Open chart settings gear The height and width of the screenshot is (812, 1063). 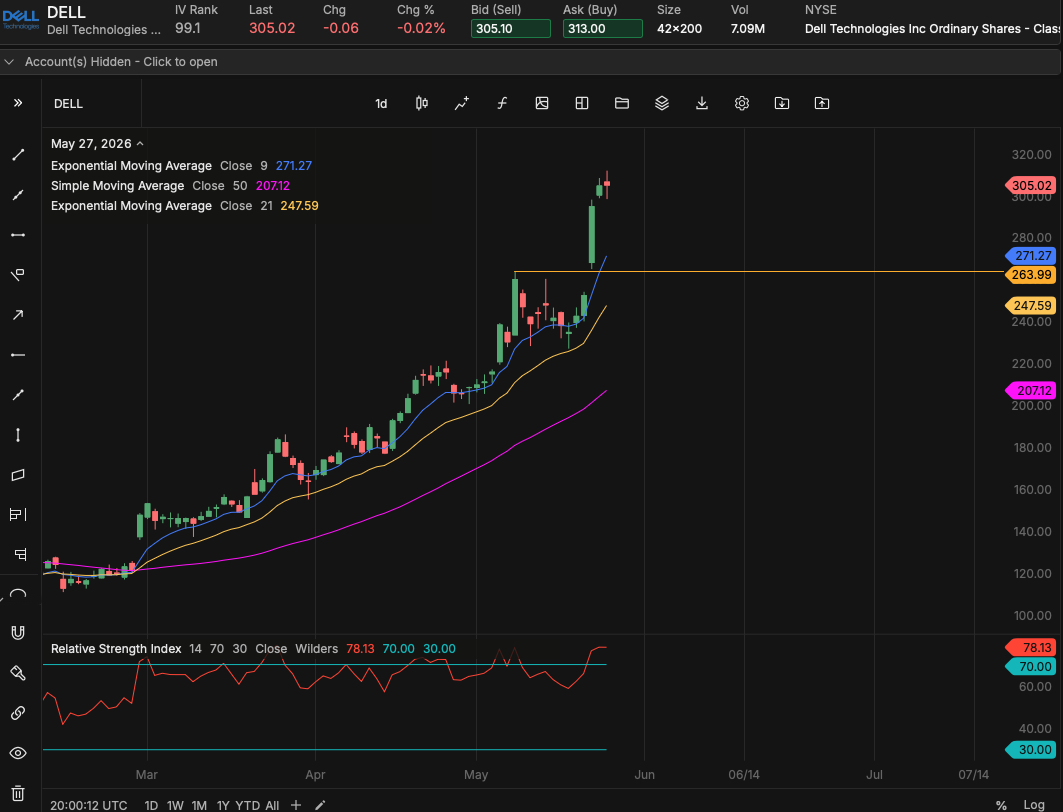[x=742, y=103]
